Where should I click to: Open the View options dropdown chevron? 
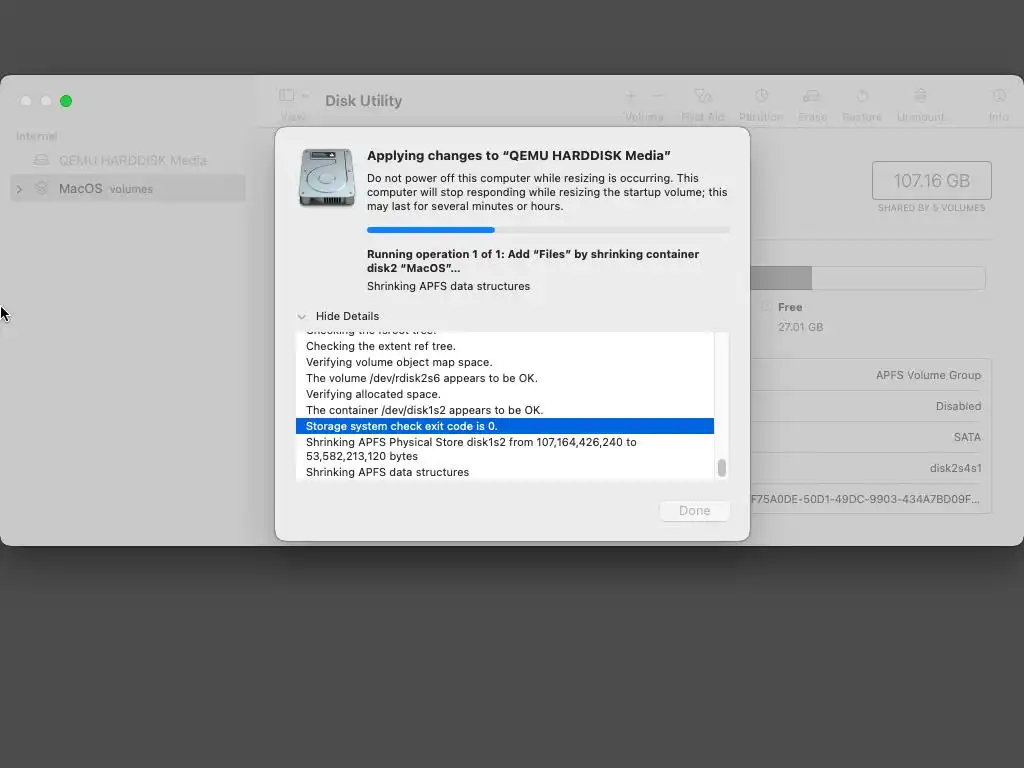tap(305, 96)
